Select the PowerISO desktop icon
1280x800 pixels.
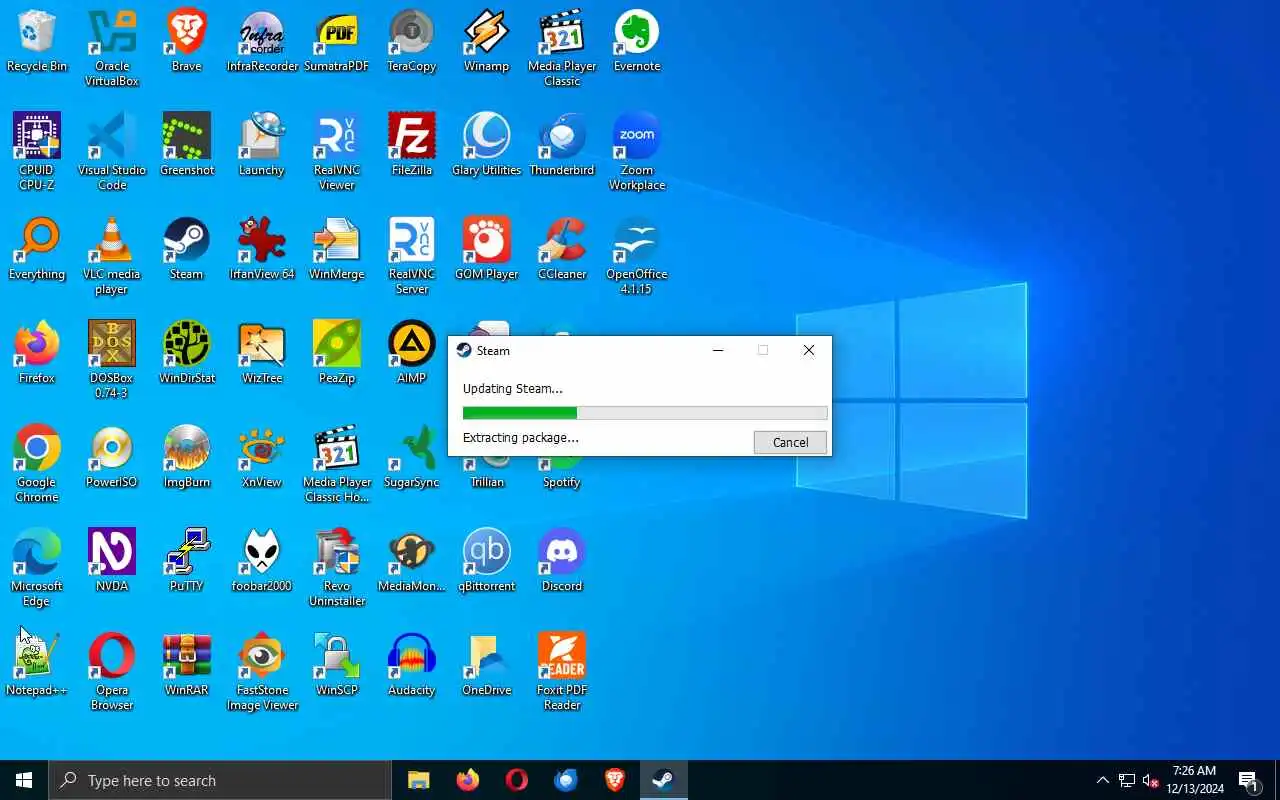[x=112, y=457]
